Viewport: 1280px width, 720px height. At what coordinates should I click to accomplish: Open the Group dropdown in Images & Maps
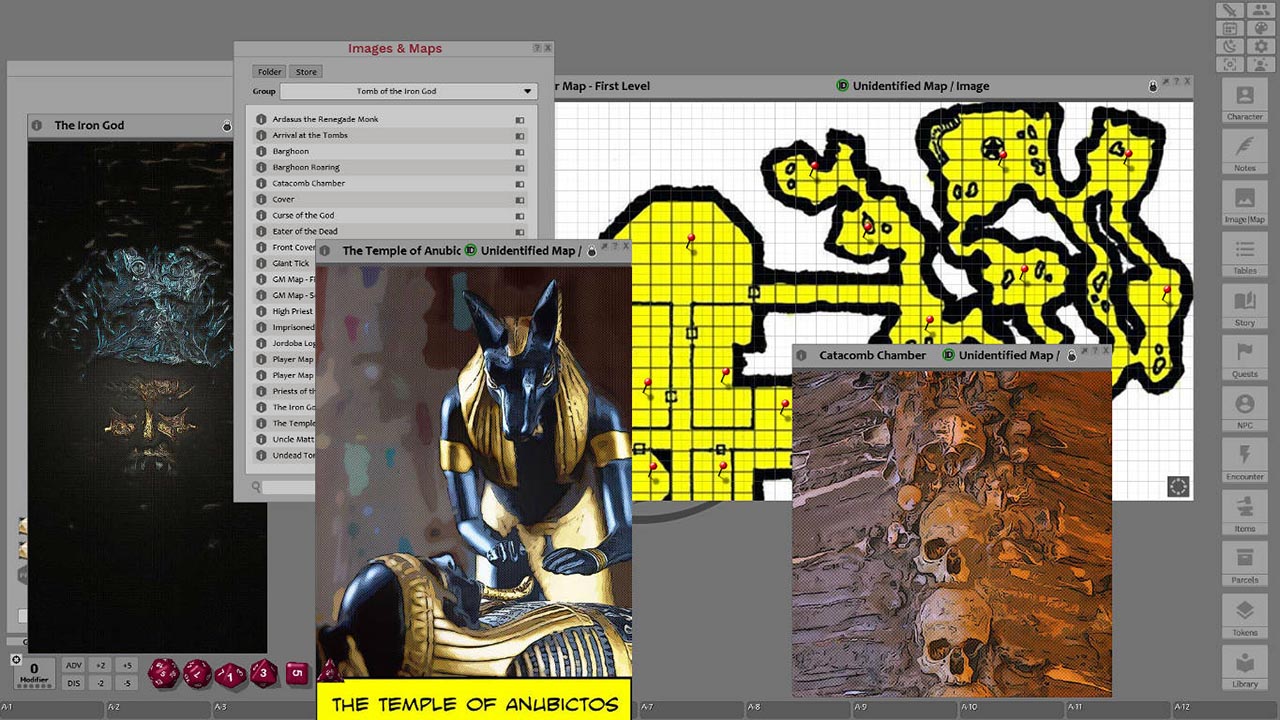(x=527, y=91)
